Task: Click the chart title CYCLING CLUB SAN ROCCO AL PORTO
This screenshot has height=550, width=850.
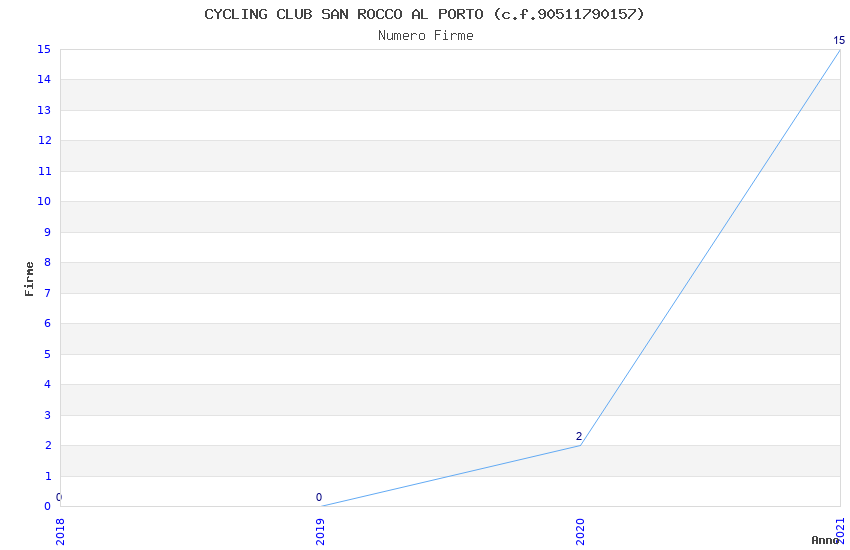Action: click(424, 14)
